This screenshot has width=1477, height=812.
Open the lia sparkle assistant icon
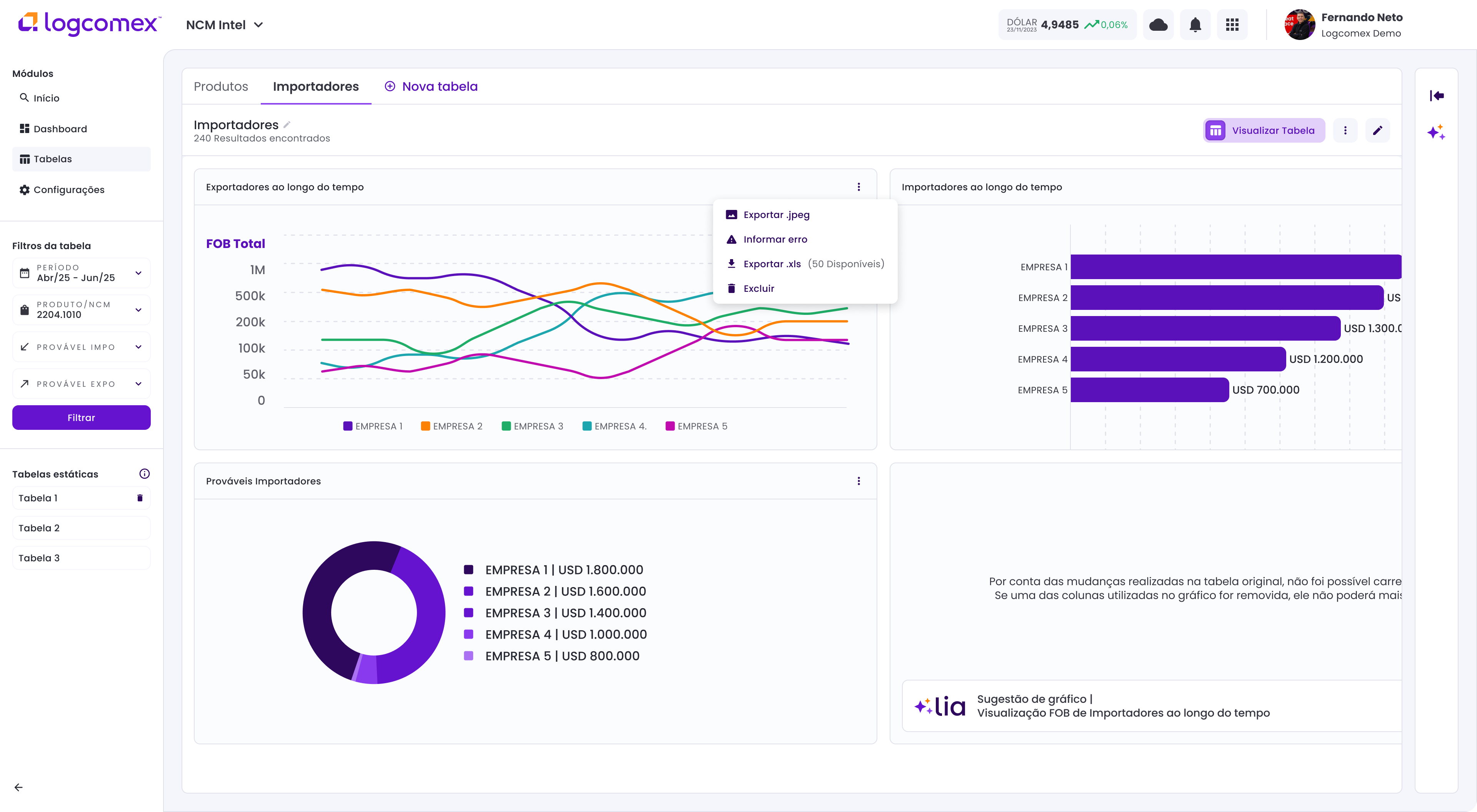click(x=1436, y=133)
